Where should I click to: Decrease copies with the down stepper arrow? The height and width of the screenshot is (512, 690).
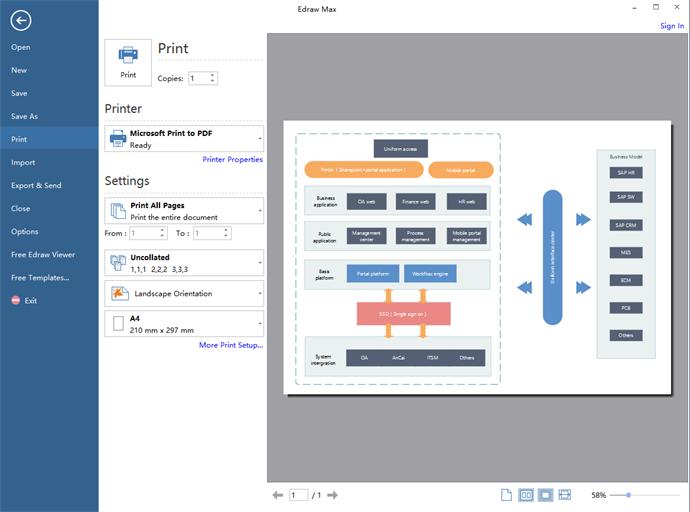click(x=213, y=81)
